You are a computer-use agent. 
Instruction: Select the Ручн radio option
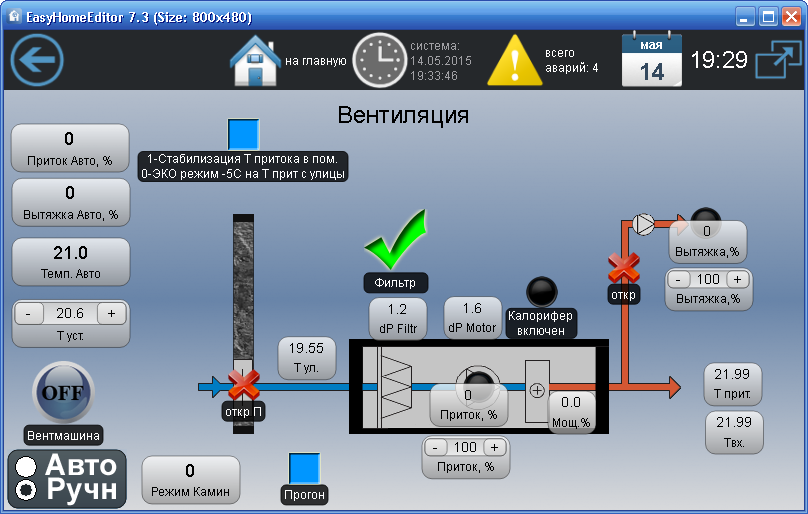[27, 490]
